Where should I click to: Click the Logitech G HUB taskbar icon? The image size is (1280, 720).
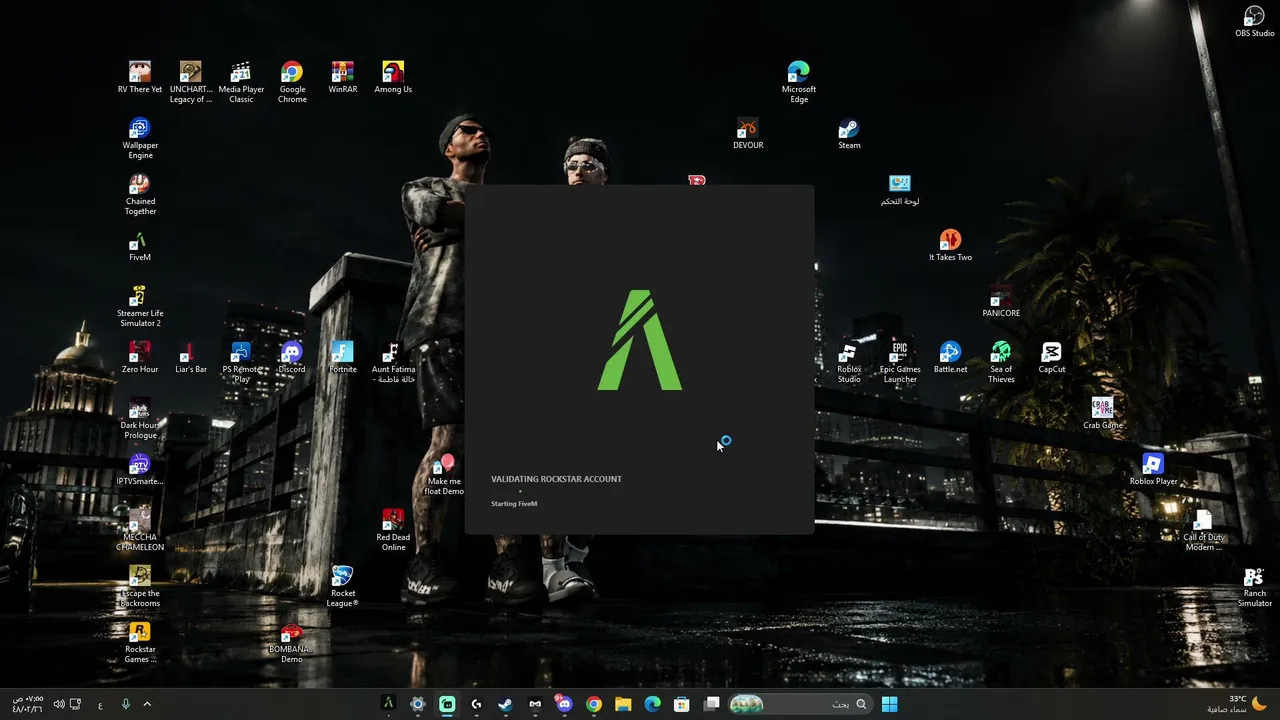pyautogui.click(x=476, y=704)
